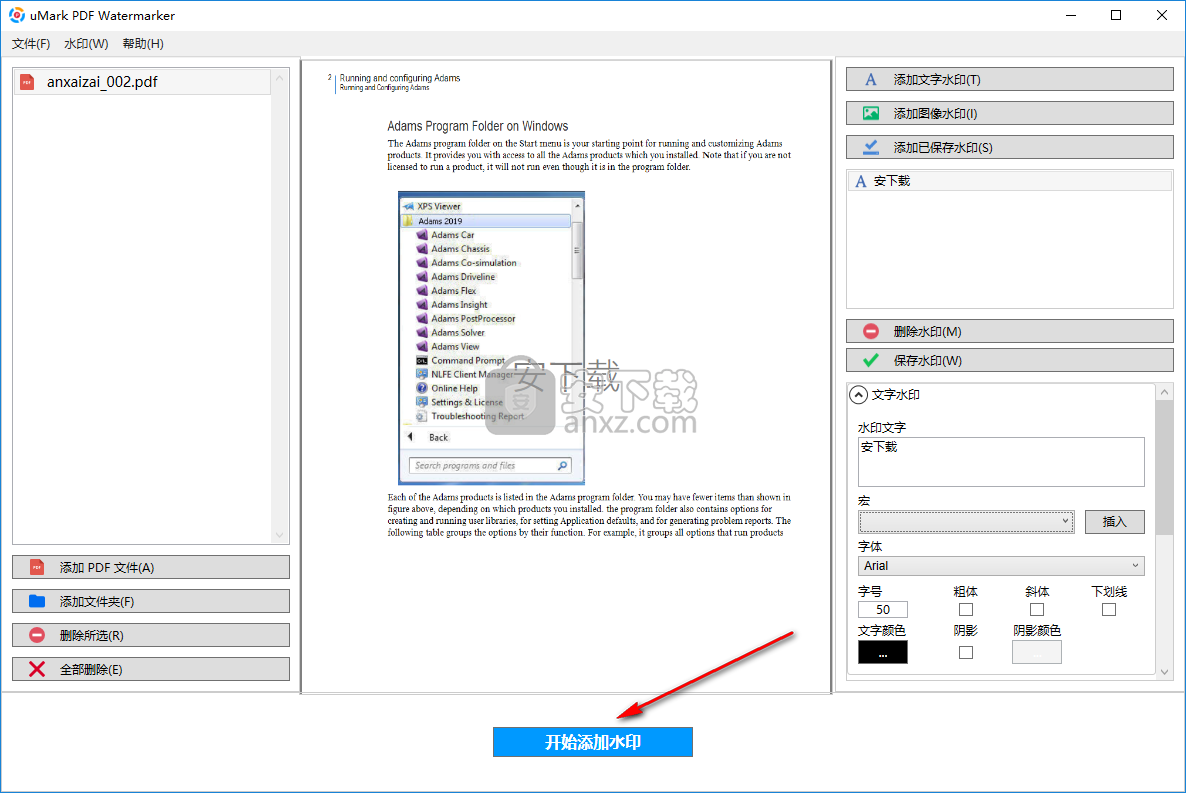
Task: Click the properties panel scrollbar up arrow
Action: (1164, 392)
